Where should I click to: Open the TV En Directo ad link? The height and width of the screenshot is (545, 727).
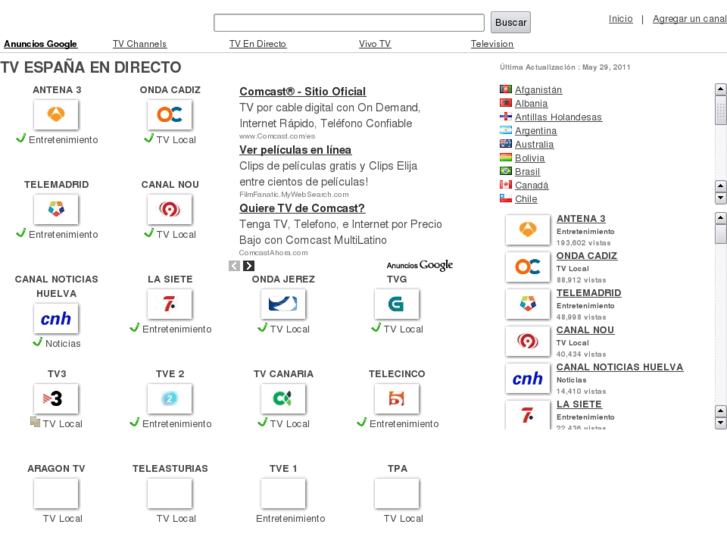[x=258, y=44]
